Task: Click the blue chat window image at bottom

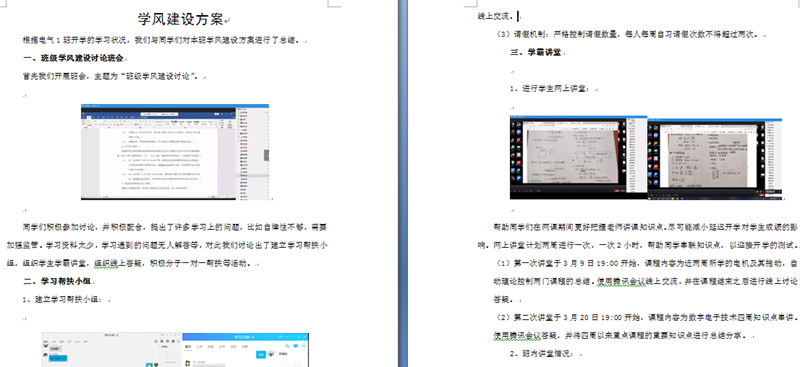Action: [245, 350]
